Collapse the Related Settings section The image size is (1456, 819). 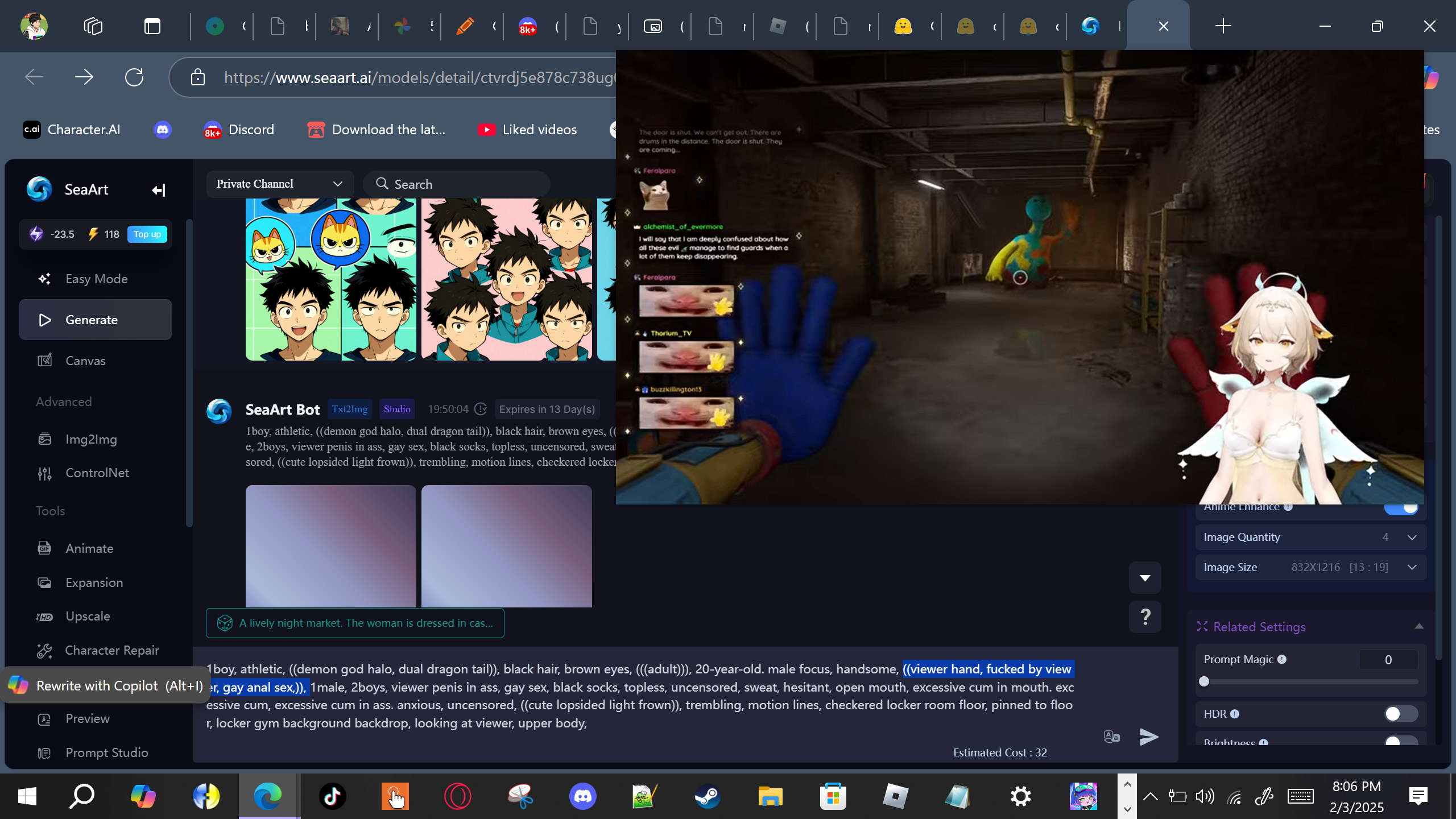(x=1419, y=626)
